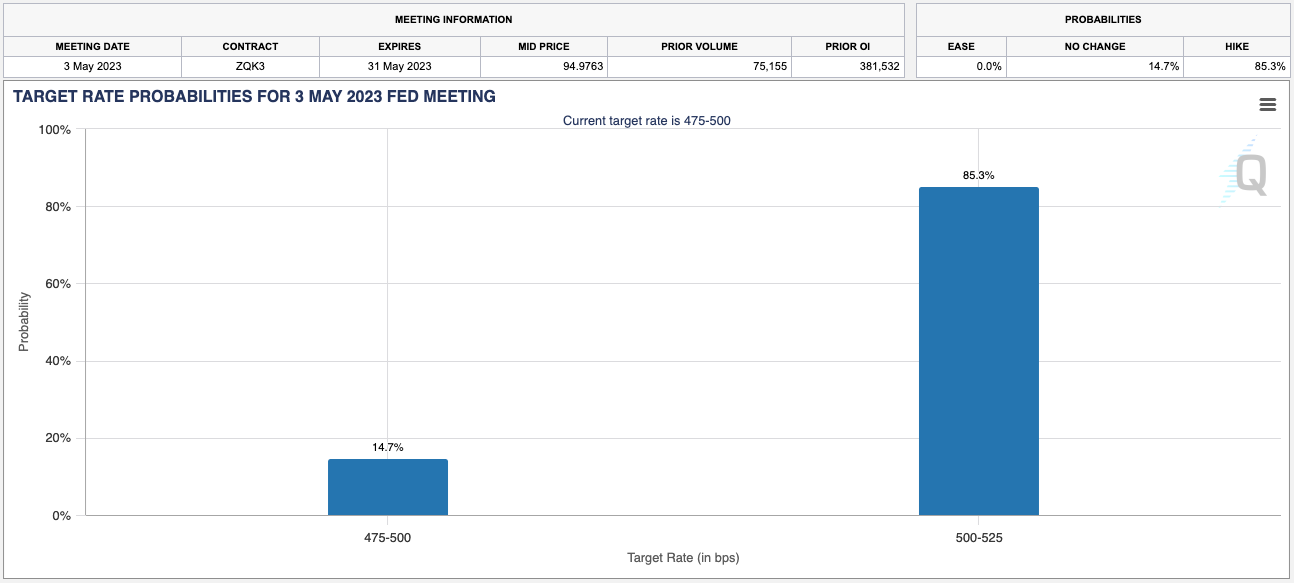Open the chart hamburger menu

pyautogui.click(x=1267, y=105)
